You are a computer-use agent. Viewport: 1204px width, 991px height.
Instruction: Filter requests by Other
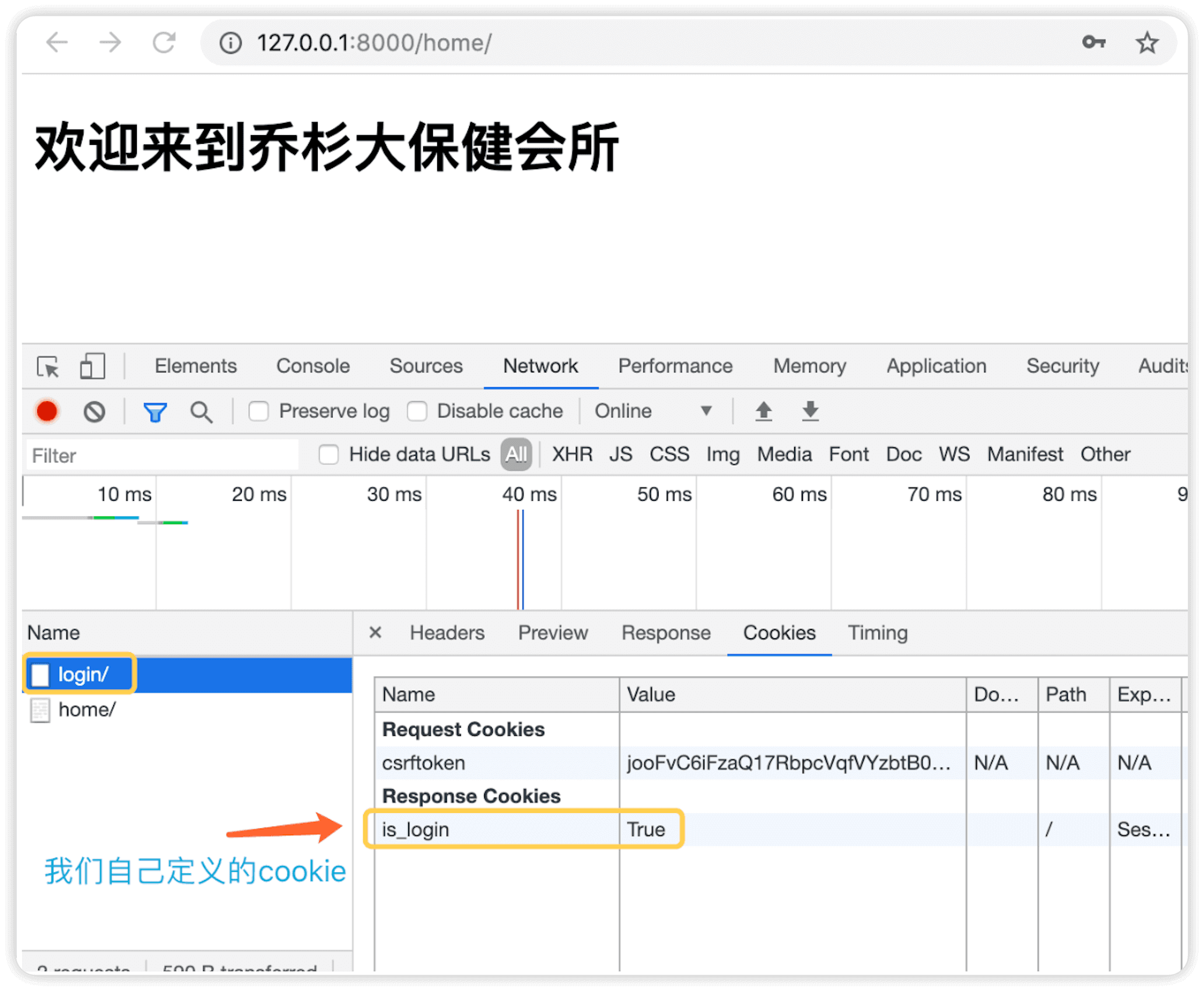point(1105,455)
